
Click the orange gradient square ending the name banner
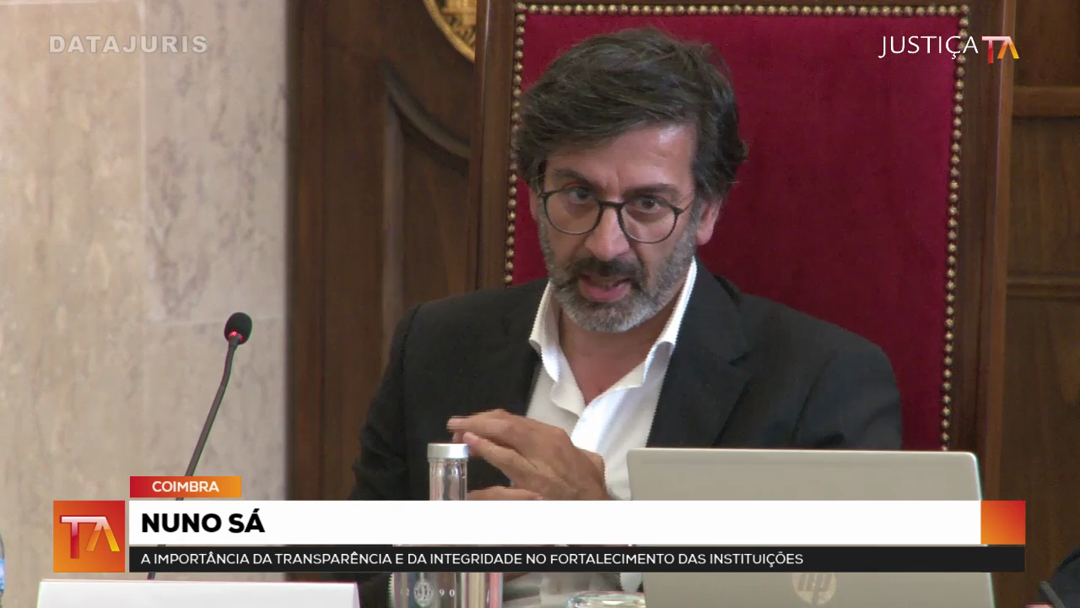[x=1003, y=522]
